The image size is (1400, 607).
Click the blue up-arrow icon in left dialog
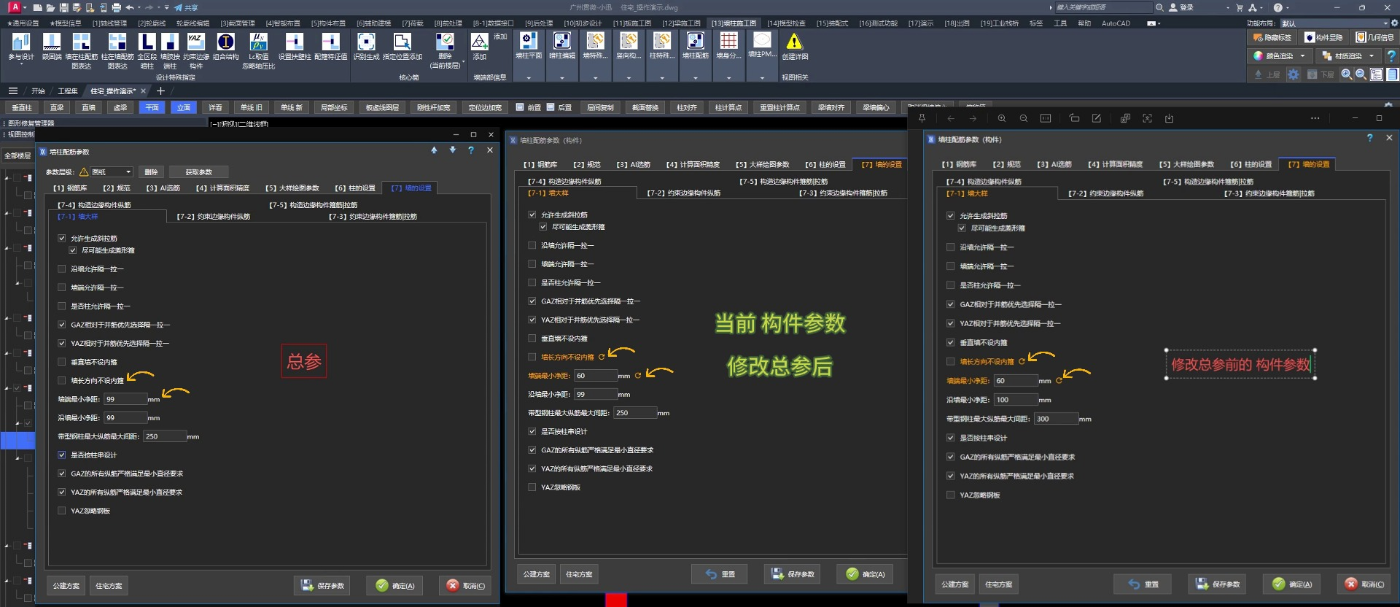pyautogui.click(x=434, y=150)
